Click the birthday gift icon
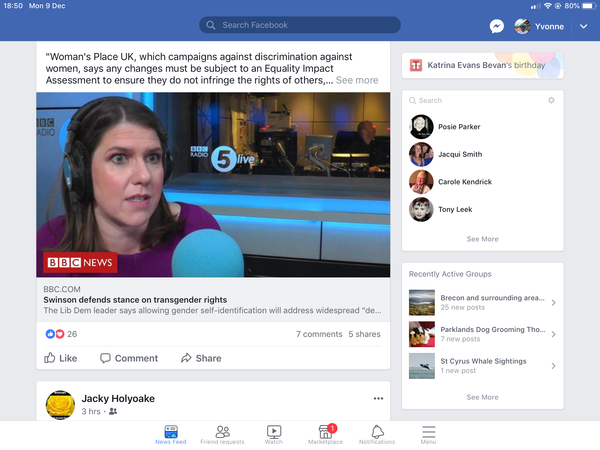 click(x=416, y=65)
